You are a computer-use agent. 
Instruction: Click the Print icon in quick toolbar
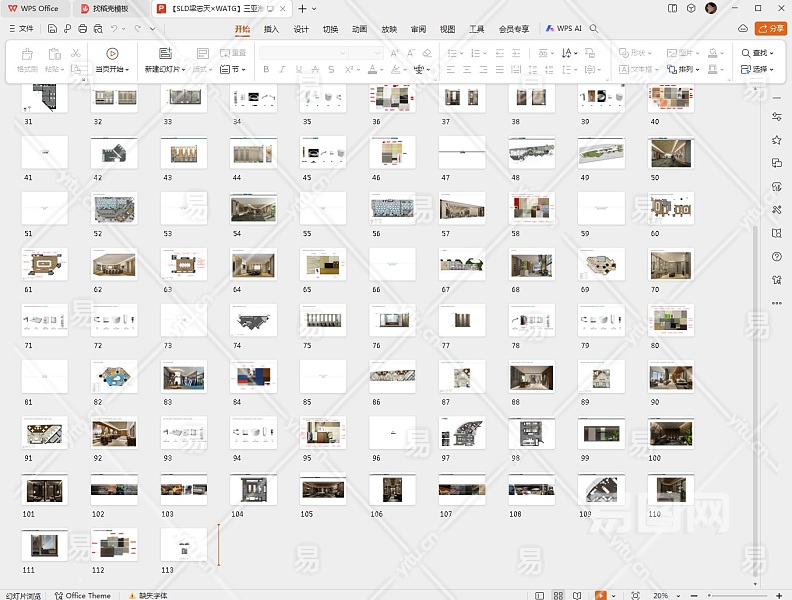82,29
